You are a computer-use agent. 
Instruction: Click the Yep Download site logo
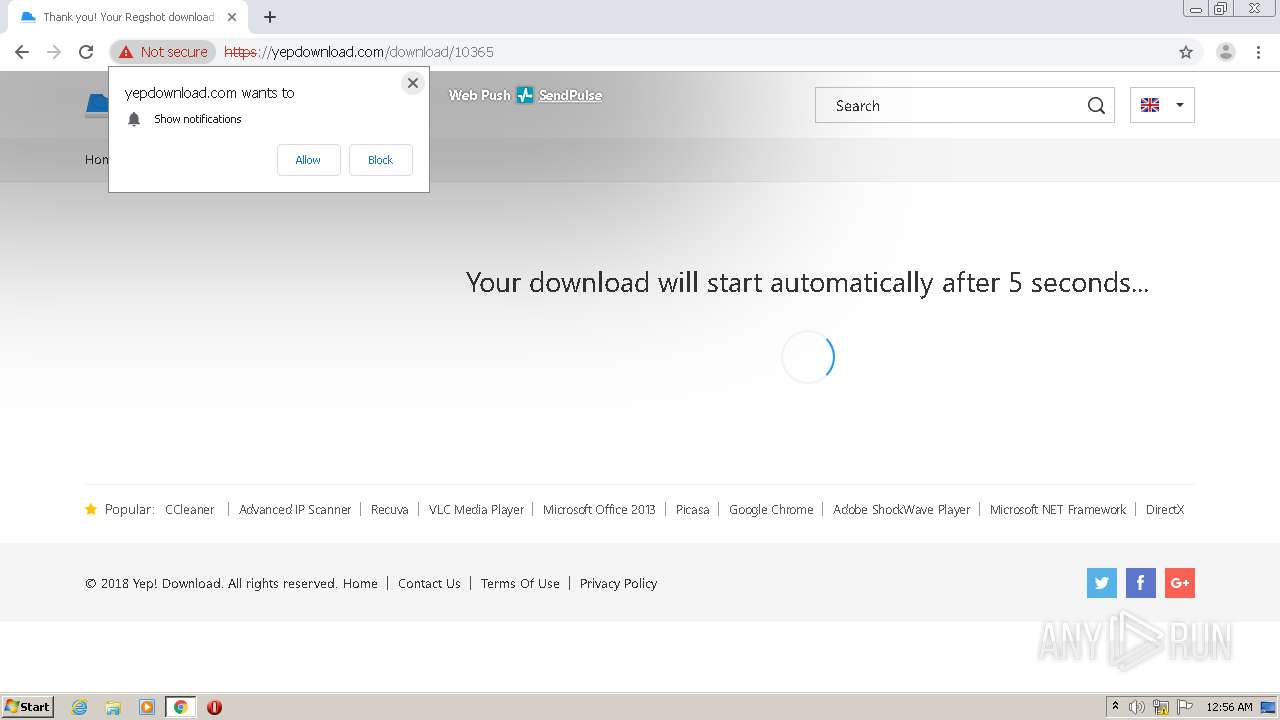[97, 105]
